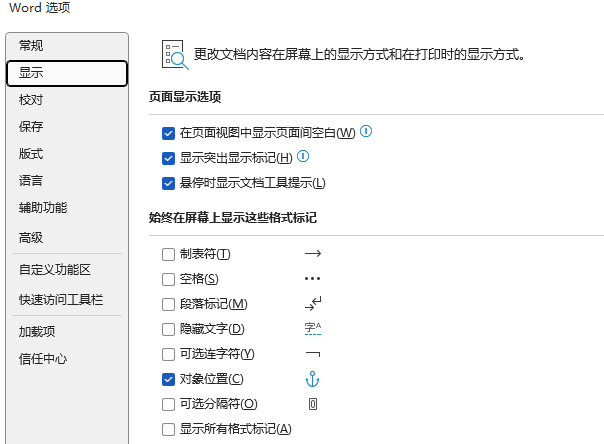
Task: Click the anchor icon for 对象位置
Action: [x=312, y=379]
